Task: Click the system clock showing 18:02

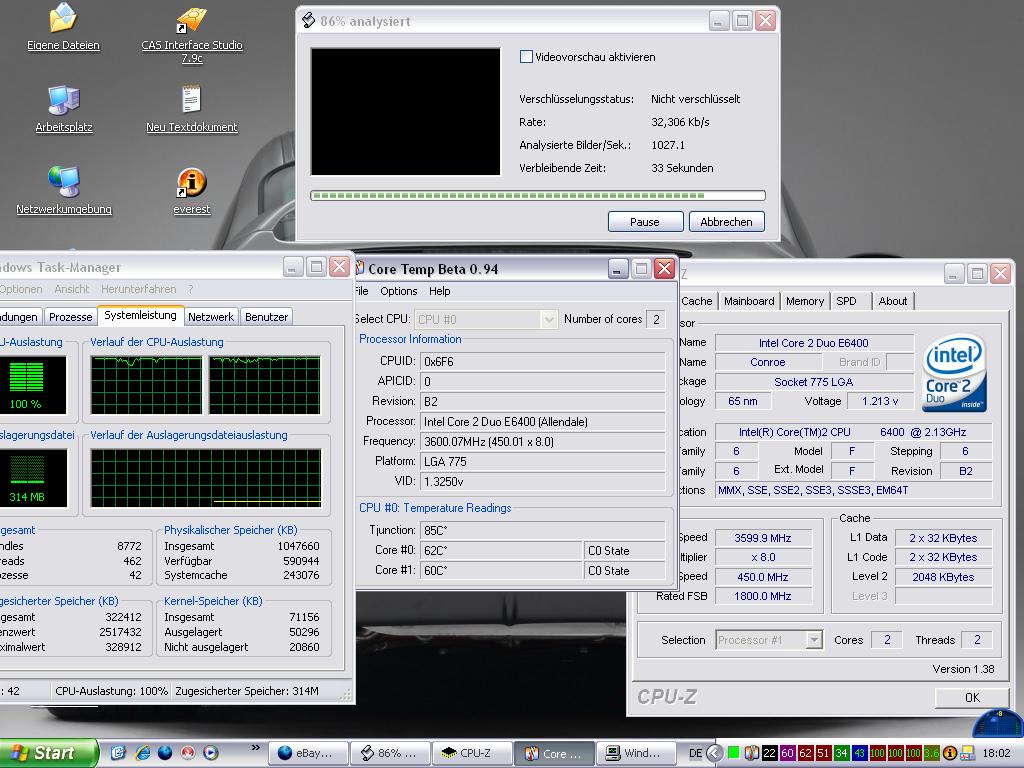Action: click(997, 753)
